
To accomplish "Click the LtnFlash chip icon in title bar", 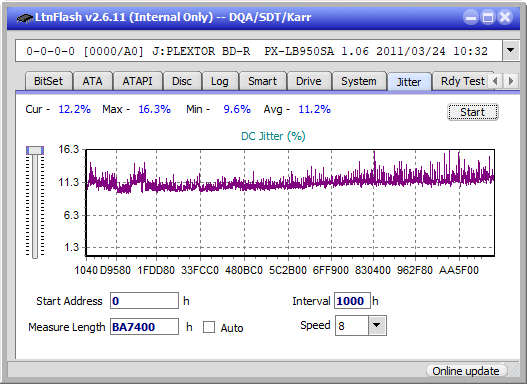I will (x=25, y=17).
